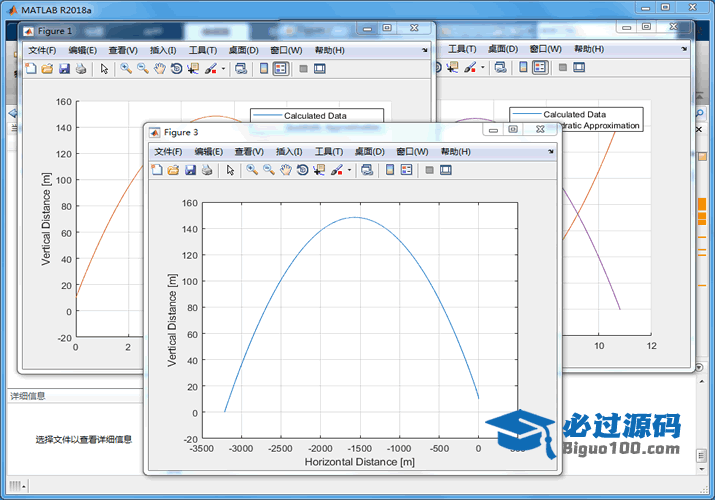Toggle Rotate 3D tool in Figure 3
The image size is (715, 500).
click(302, 170)
